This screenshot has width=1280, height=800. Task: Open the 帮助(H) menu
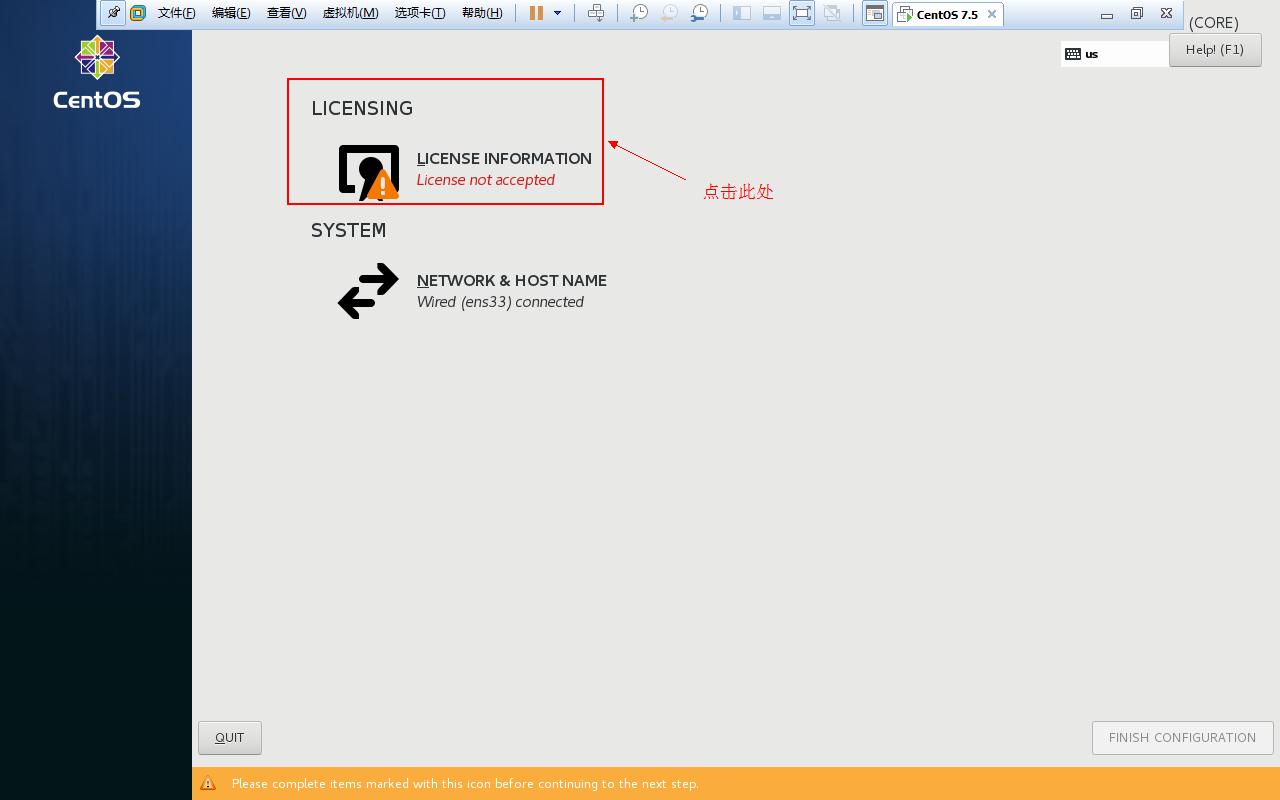(x=482, y=13)
